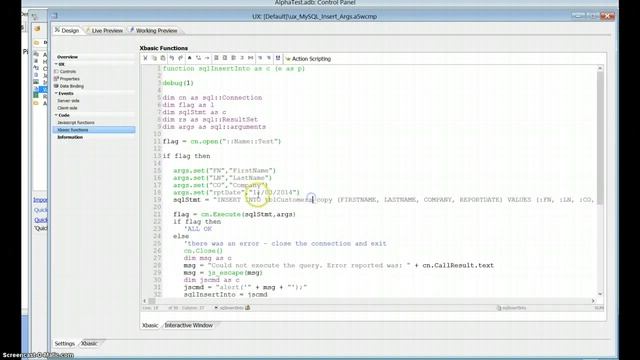Click the third icon right of the right-arrow icon
Screen dimensions: 640x360
click(233, 58)
